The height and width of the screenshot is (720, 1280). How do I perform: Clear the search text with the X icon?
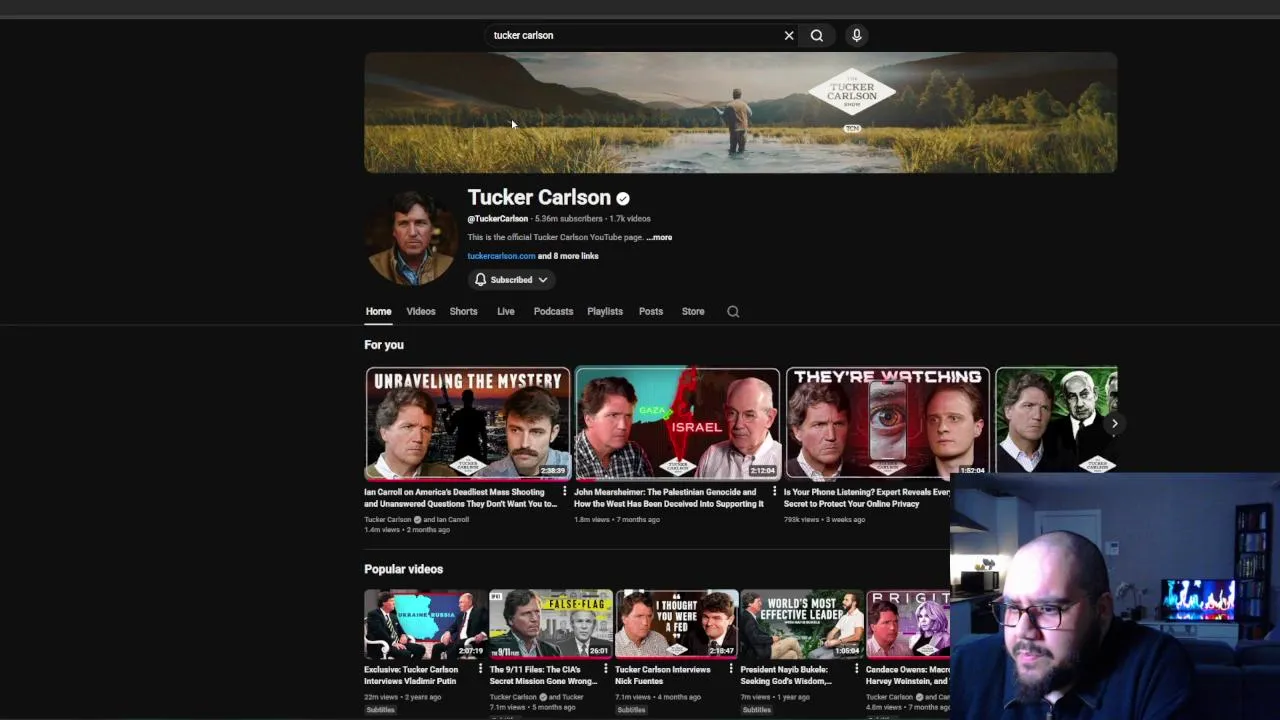[789, 35]
